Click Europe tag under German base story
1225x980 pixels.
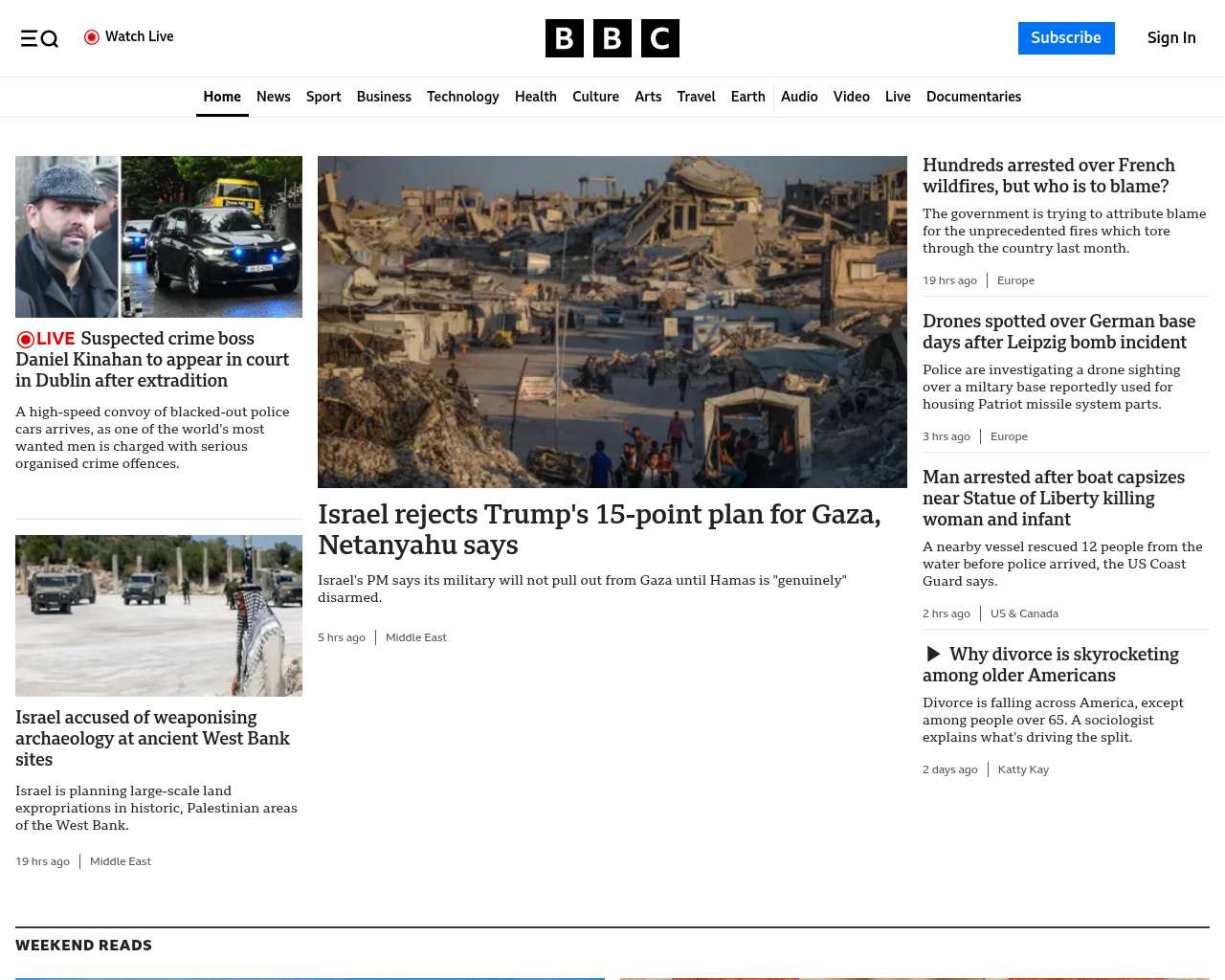tap(1009, 436)
